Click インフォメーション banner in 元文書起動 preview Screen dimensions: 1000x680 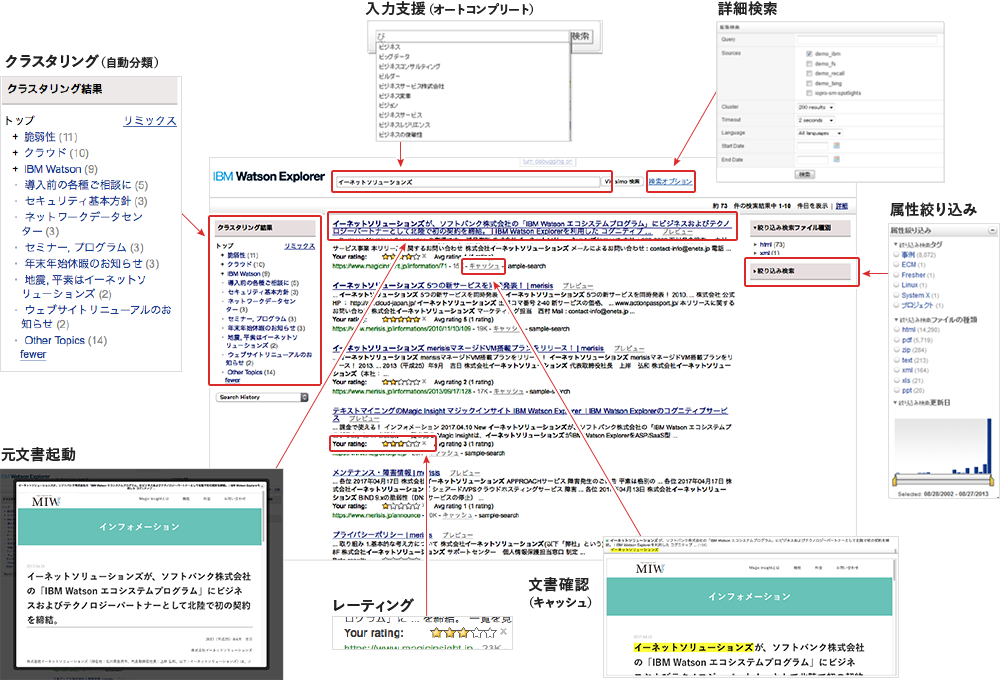tap(140, 527)
